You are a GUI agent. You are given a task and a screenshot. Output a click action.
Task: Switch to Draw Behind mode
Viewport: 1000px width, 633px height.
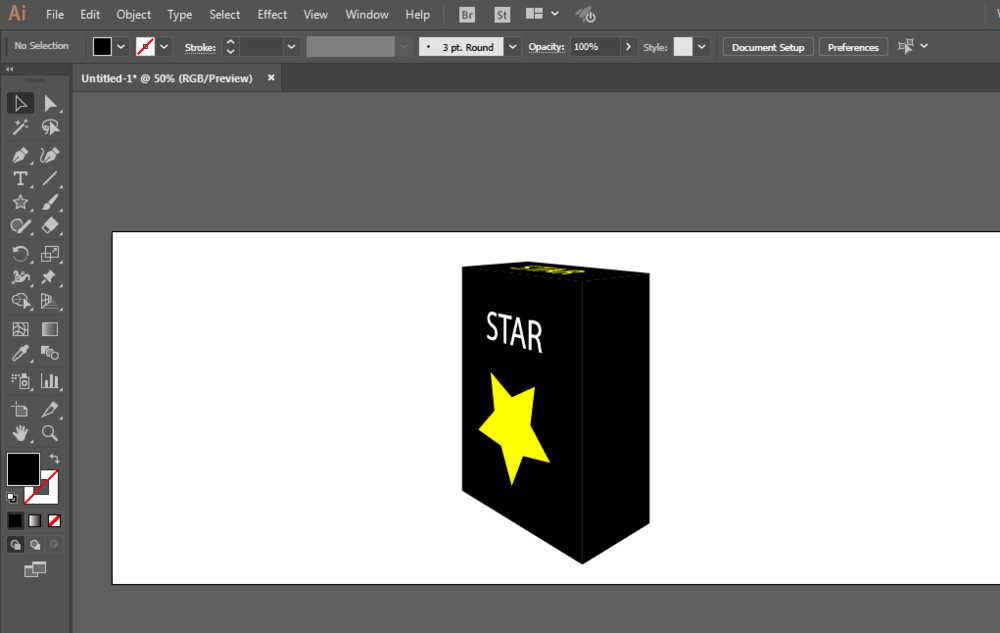[35, 545]
